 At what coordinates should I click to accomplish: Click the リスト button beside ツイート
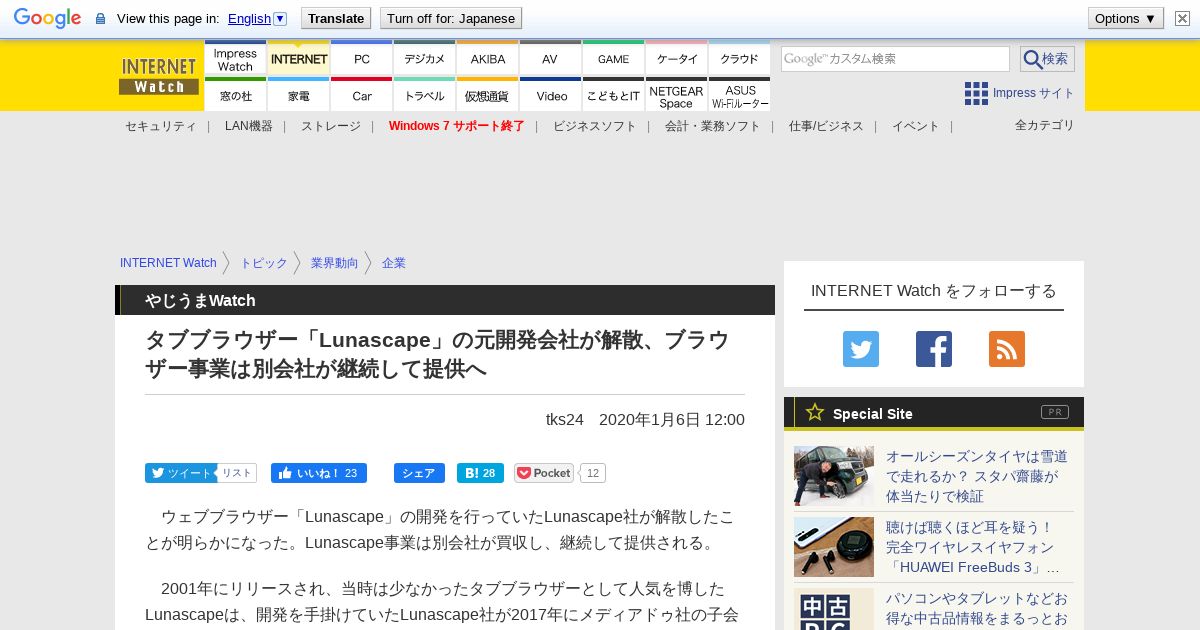click(x=237, y=473)
